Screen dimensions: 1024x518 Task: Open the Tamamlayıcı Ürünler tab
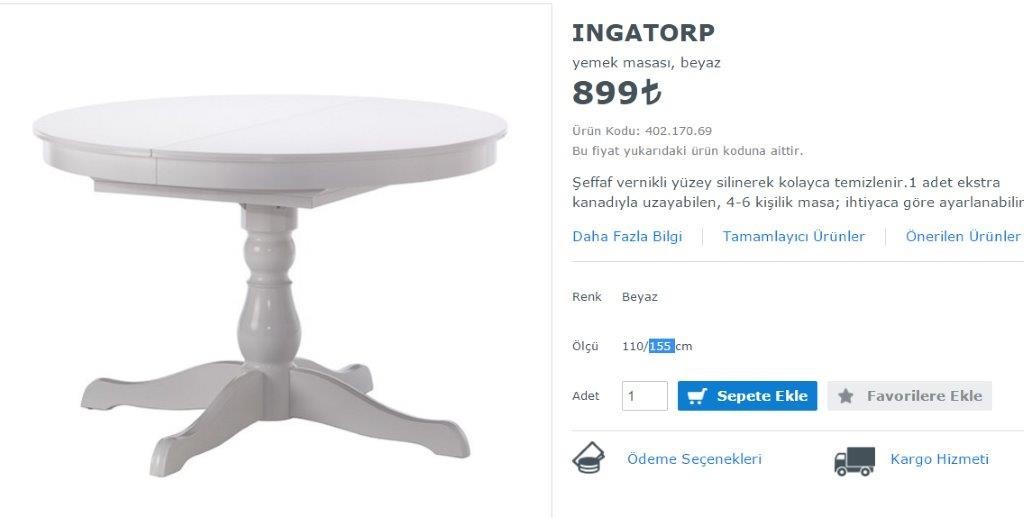(x=793, y=236)
